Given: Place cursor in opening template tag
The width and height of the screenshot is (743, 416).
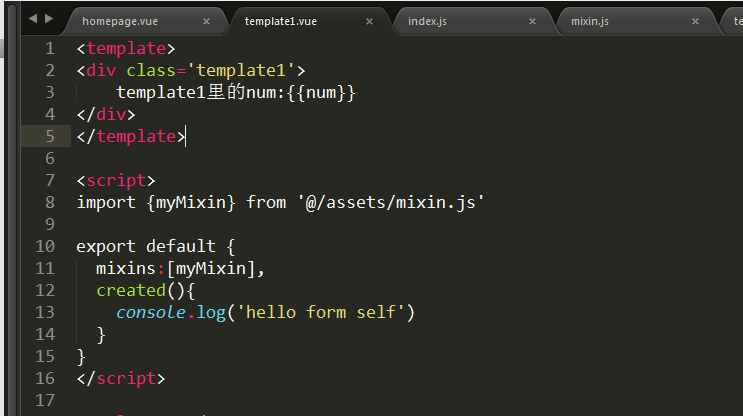Looking at the screenshot, I should [x=126, y=48].
